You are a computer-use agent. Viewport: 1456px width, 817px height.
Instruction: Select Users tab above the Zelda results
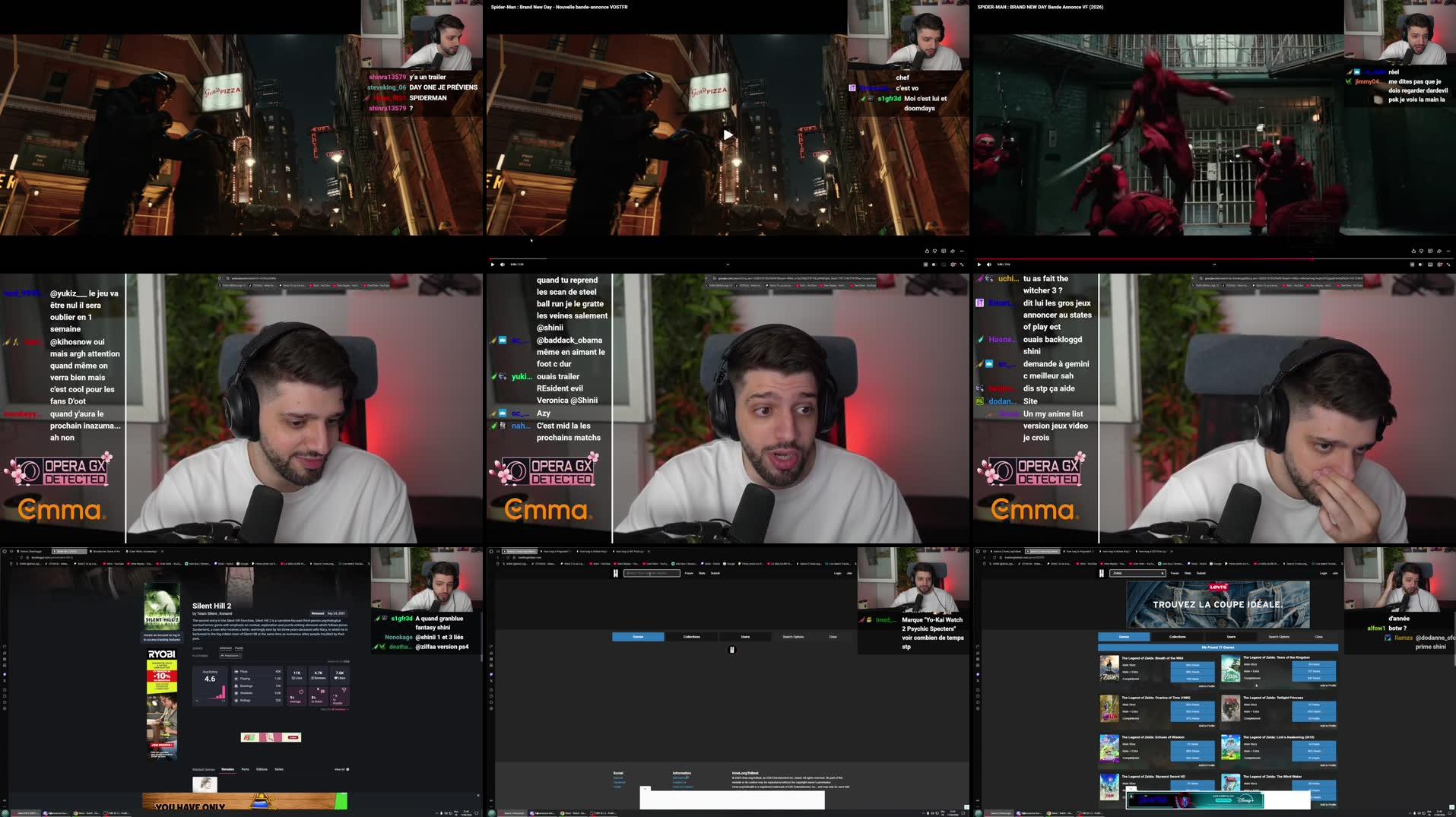pyautogui.click(x=1231, y=637)
